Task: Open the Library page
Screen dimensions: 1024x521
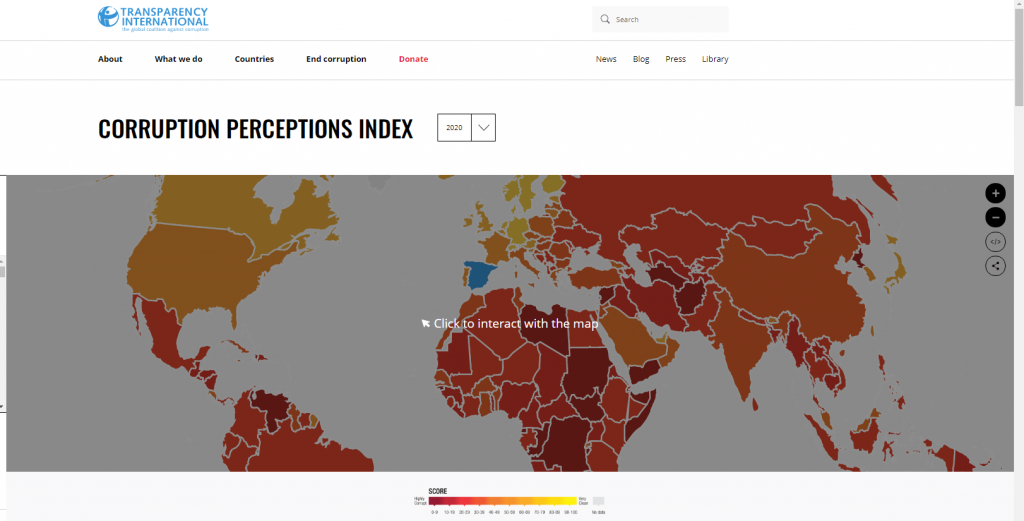Action: [x=715, y=59]
